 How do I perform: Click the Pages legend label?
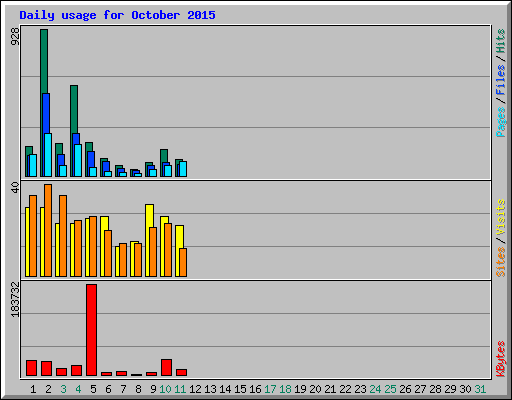click(500, 122)
